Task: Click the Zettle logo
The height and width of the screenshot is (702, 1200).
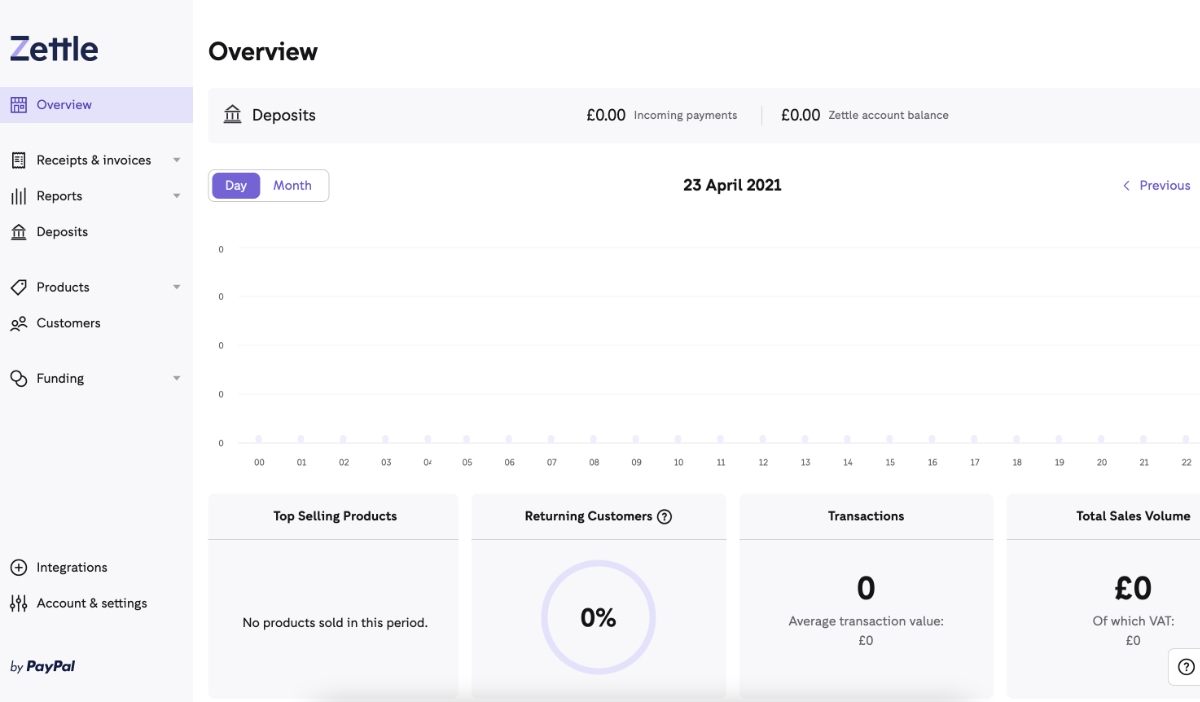Action: click(x=54, y=48)
